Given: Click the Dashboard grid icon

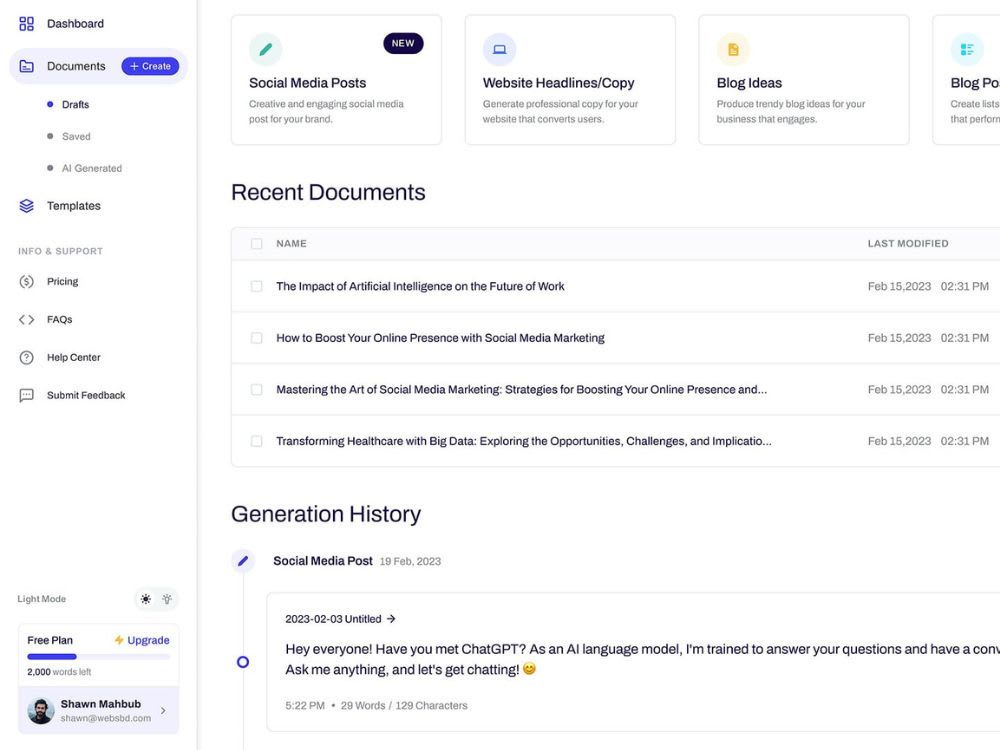Looking at the screenshot, I should (x=26, y=24).
